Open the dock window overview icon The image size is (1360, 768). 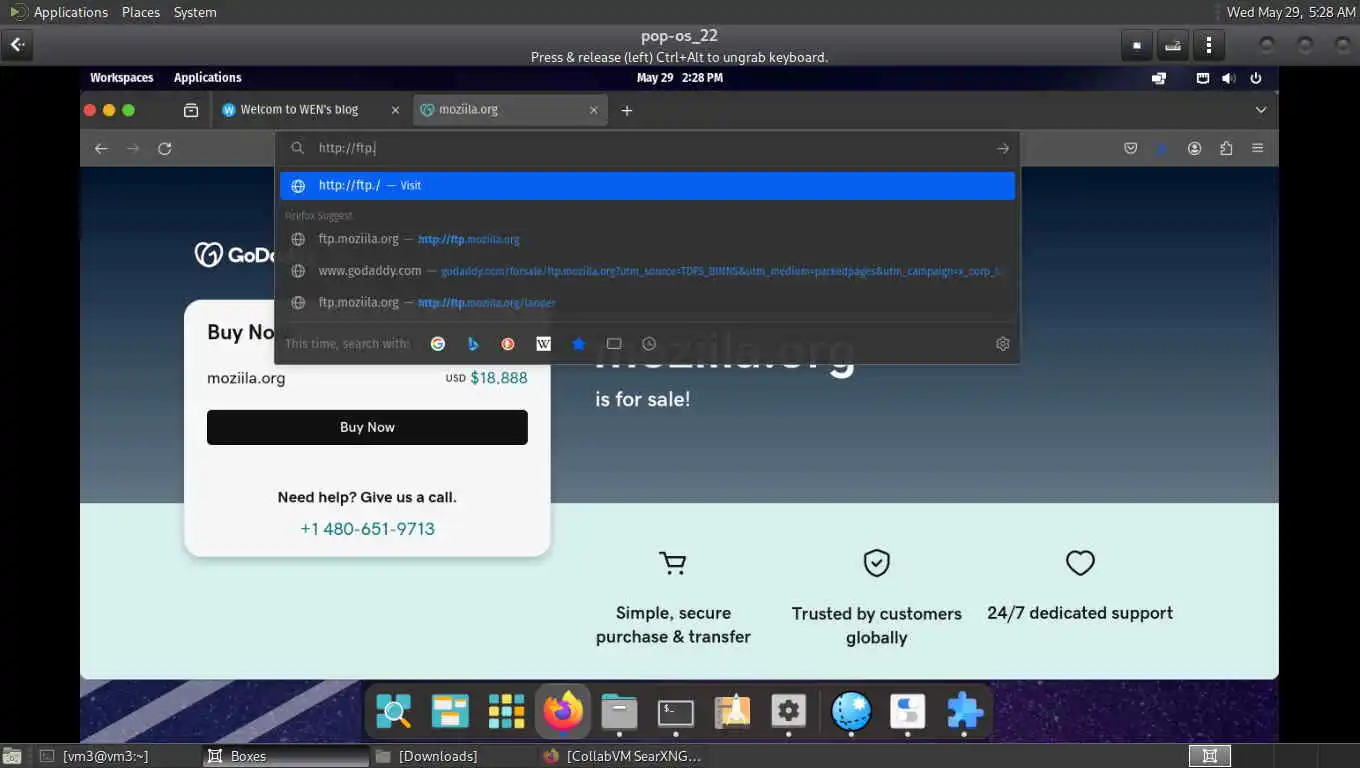tap(450, 712)
